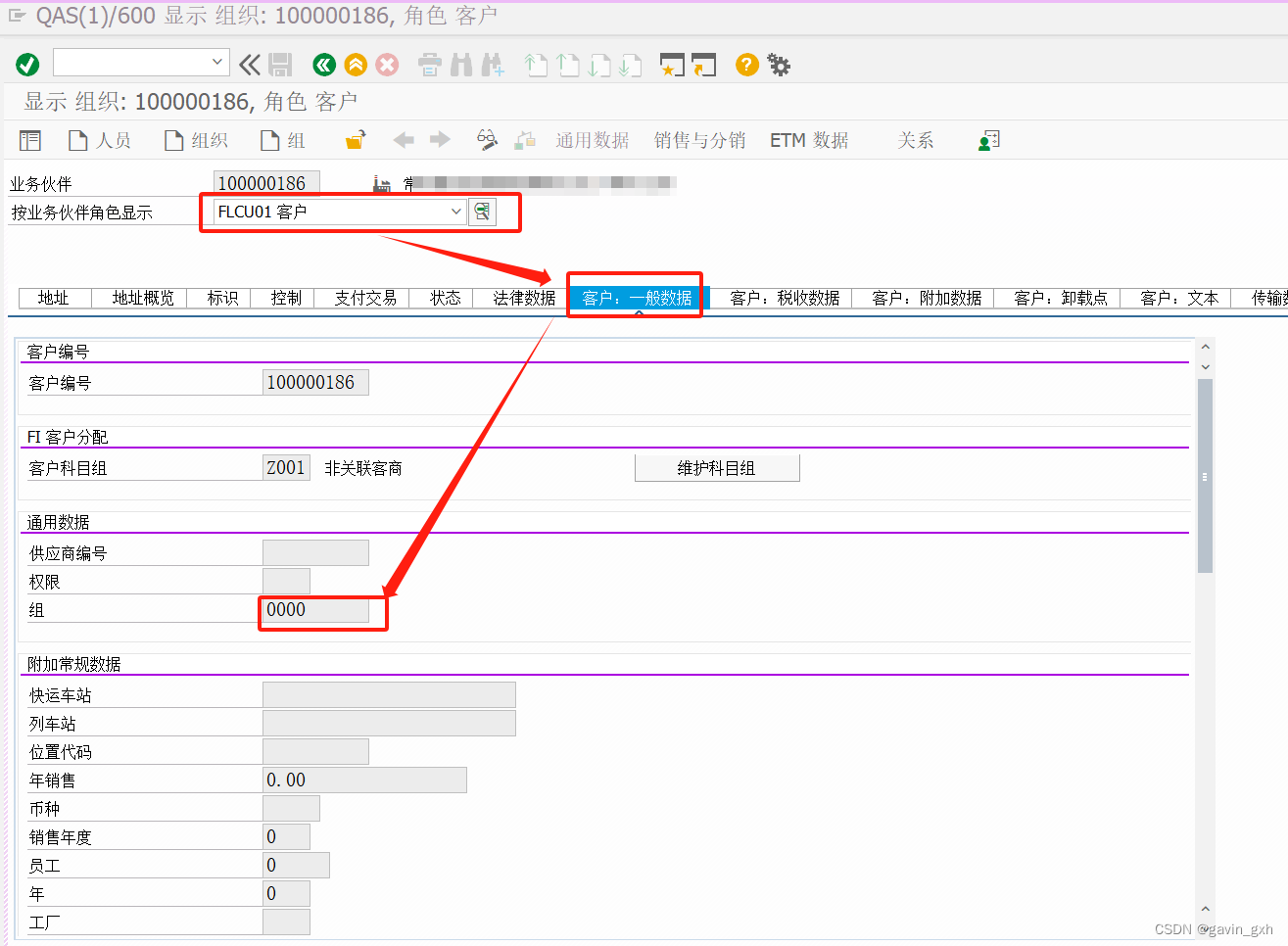This screenshot has height=946, width=1288.
Task: Open the Help question mark icon
Action: 746,65
